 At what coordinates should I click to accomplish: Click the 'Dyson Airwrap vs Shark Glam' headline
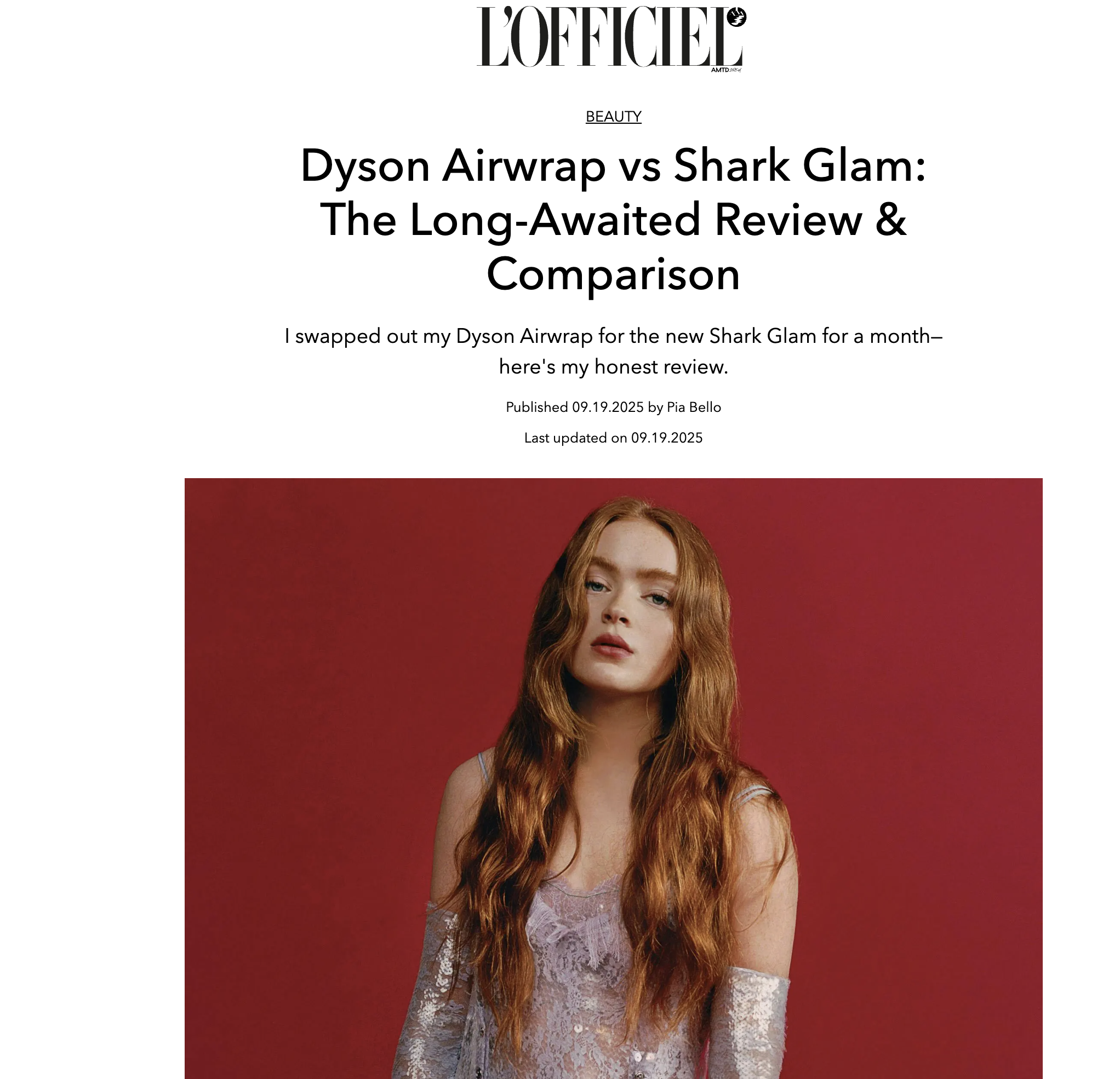click(x=613, y=166)
